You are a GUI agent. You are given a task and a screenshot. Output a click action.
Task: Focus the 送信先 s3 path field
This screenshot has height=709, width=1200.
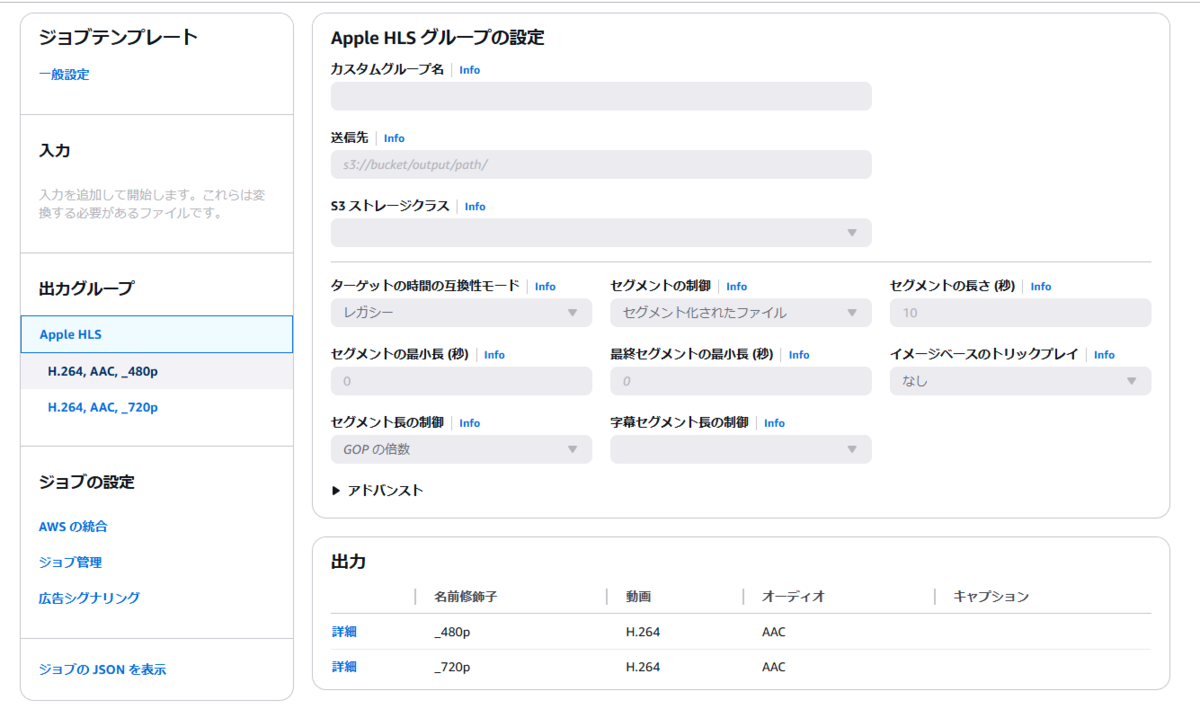click(601, 164)
